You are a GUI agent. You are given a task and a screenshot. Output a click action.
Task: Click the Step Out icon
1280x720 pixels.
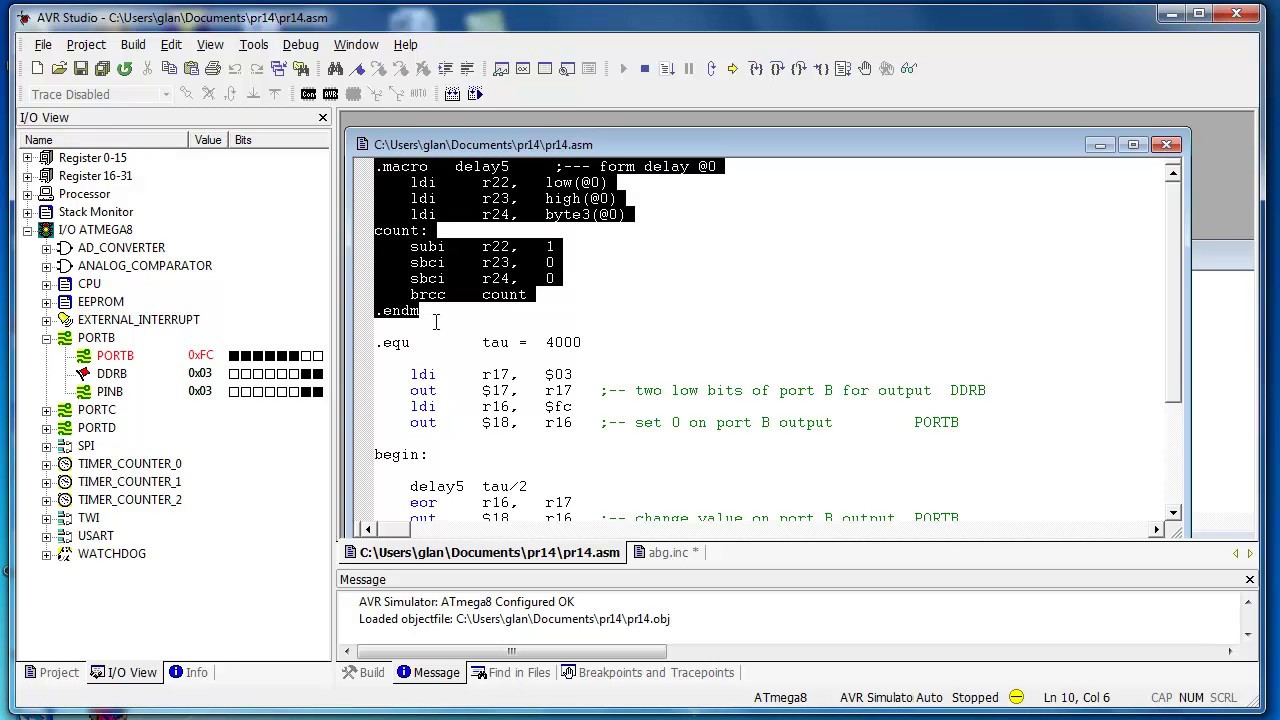799,68
